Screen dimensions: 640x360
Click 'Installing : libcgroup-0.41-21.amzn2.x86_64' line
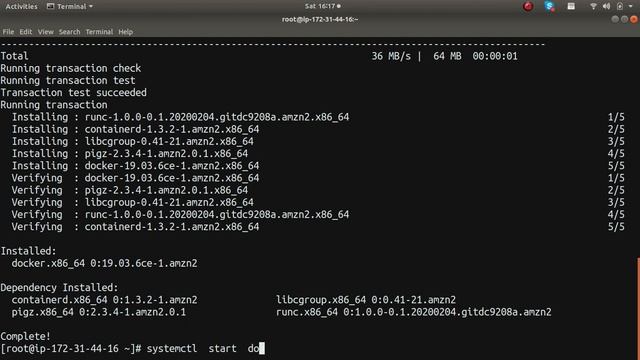pos(133,142)
